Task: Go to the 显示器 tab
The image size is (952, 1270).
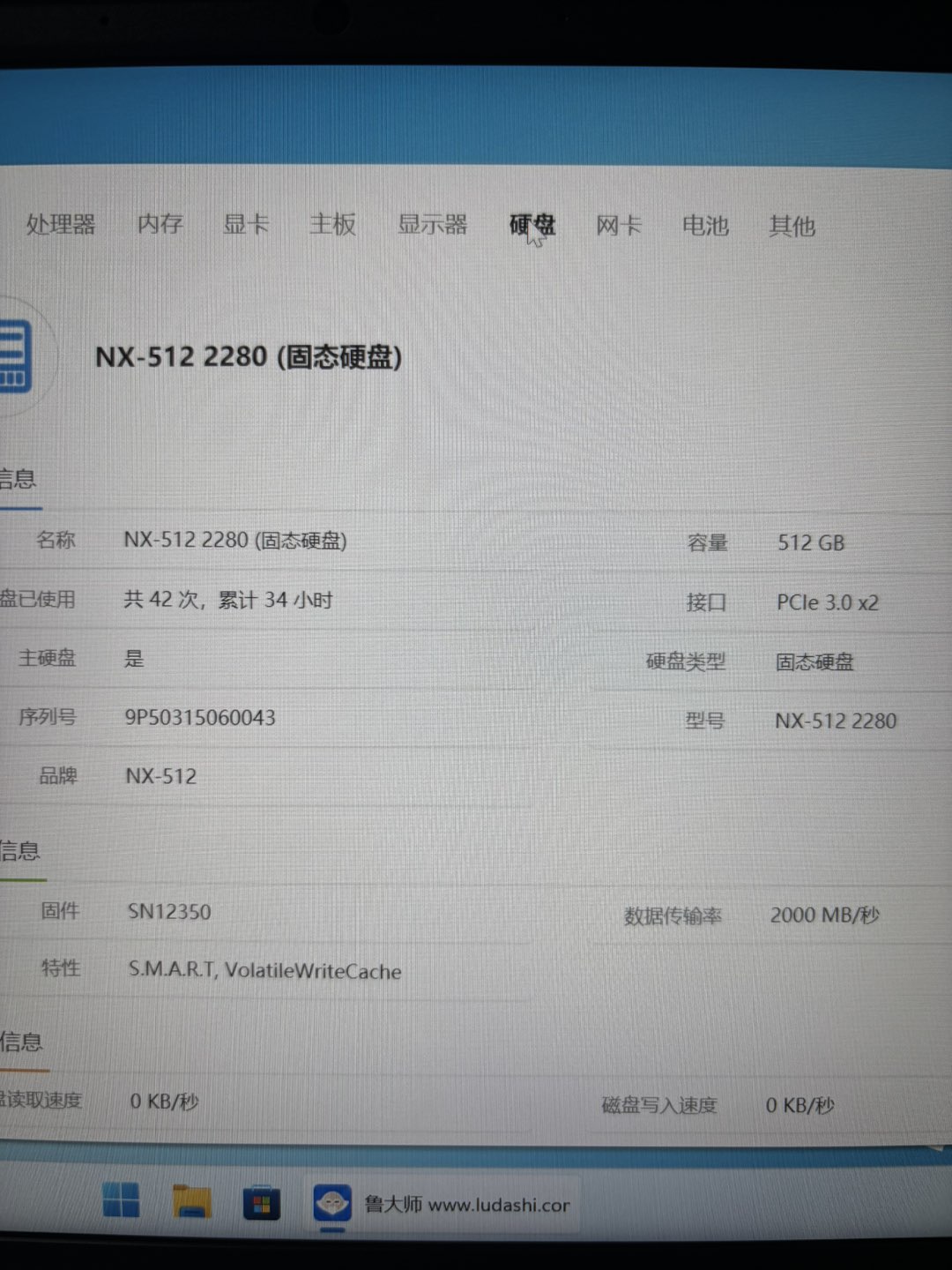Action: tap(432, 225)
